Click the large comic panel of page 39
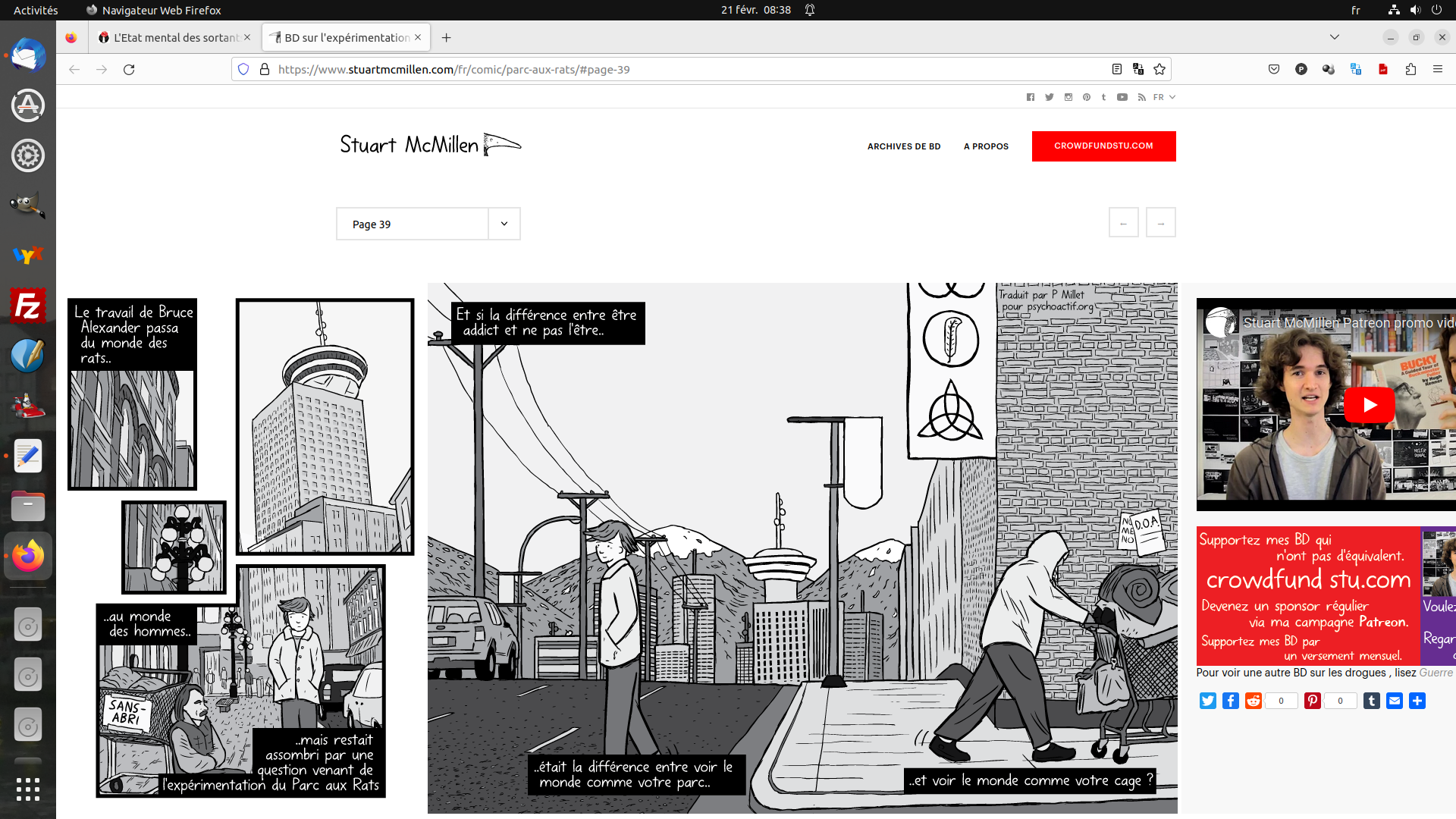Viewport: 1456px width, 819px height. point(802,548)
